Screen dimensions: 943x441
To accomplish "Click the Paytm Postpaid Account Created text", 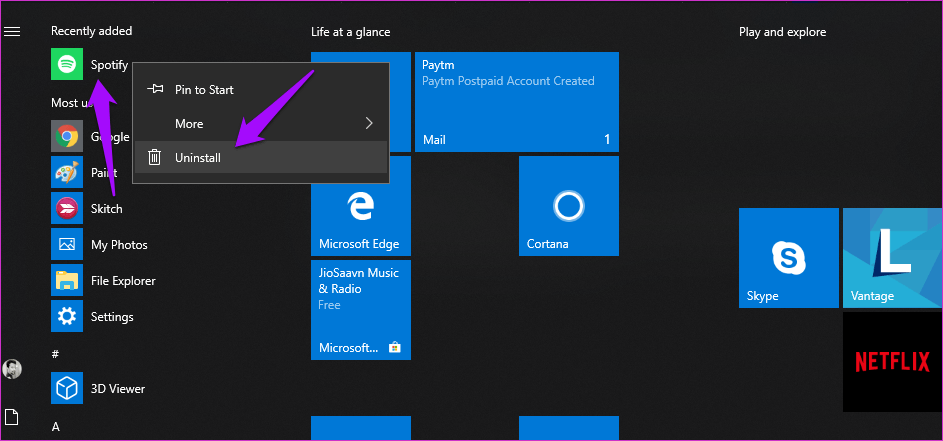I will pyautogui.click(x=508, y=81).
